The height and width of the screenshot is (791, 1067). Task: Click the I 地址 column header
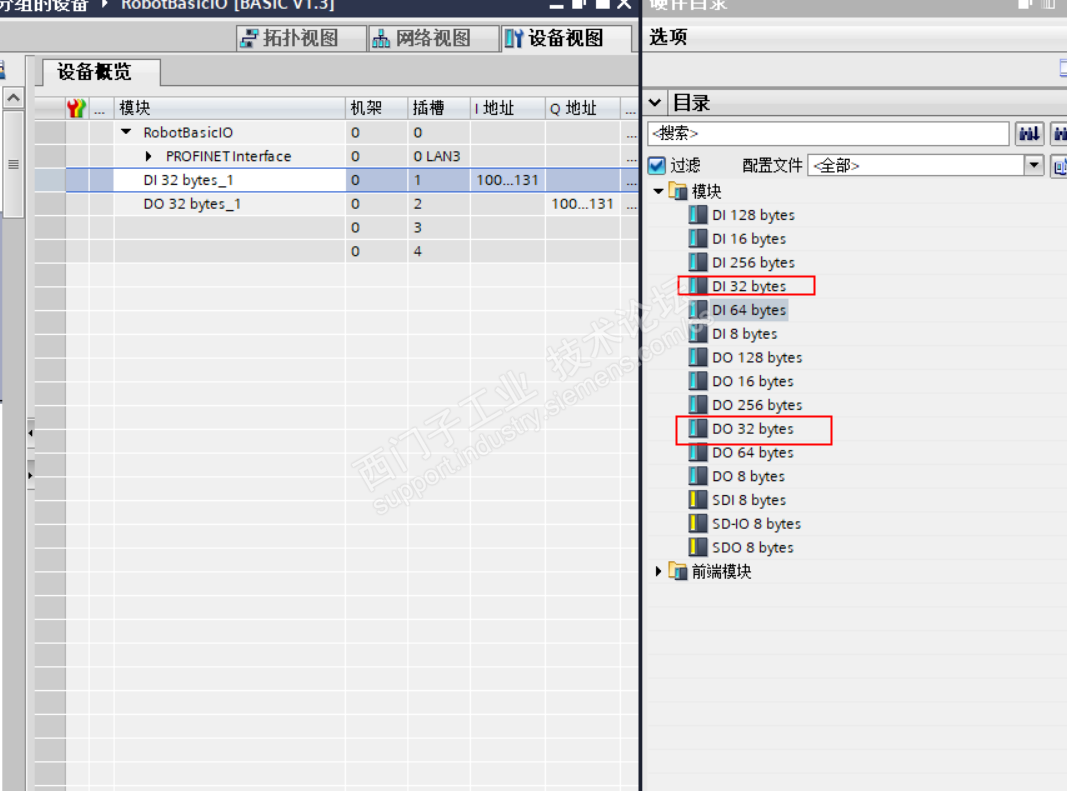[x=507, y=108]
